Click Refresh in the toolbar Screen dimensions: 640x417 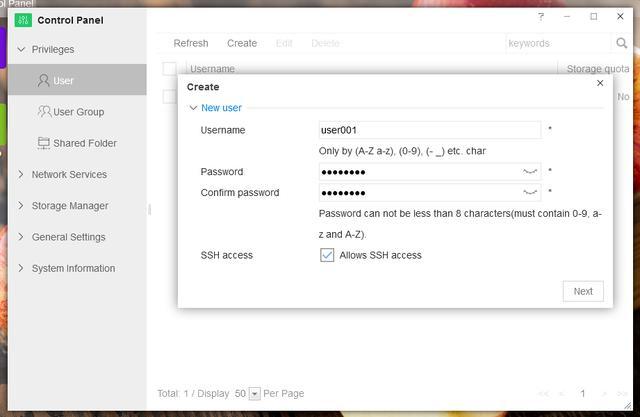point(191,43)
